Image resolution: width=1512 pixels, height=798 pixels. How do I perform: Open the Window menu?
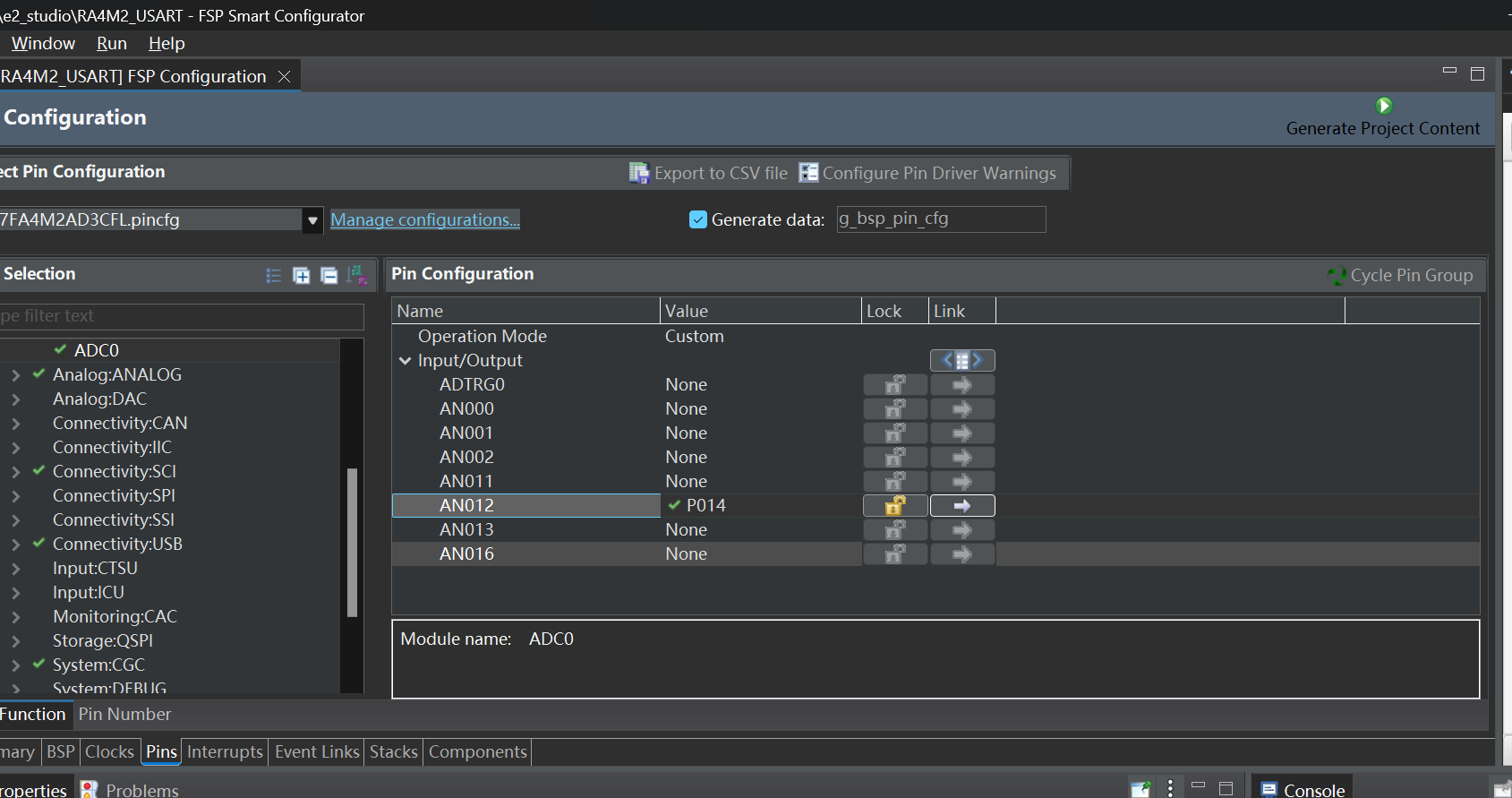[x=43, y=43]
